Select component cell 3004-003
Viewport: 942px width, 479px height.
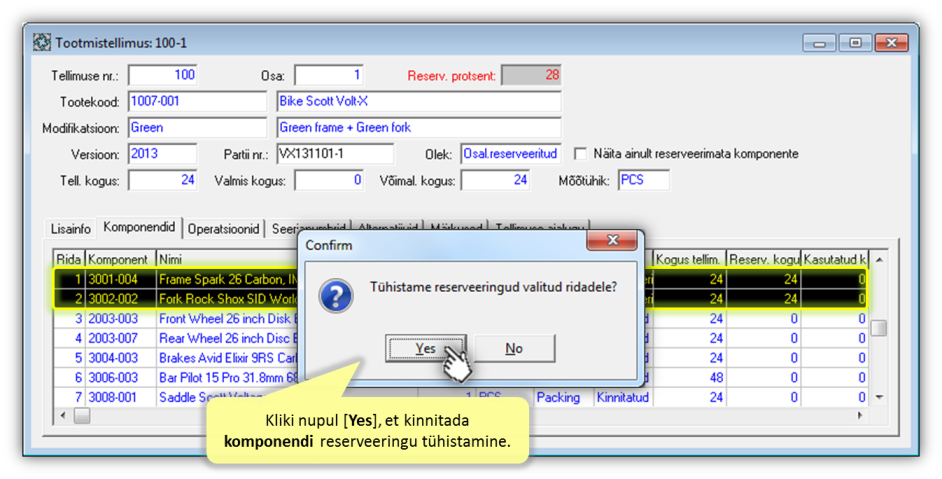(x=121, y=358)
